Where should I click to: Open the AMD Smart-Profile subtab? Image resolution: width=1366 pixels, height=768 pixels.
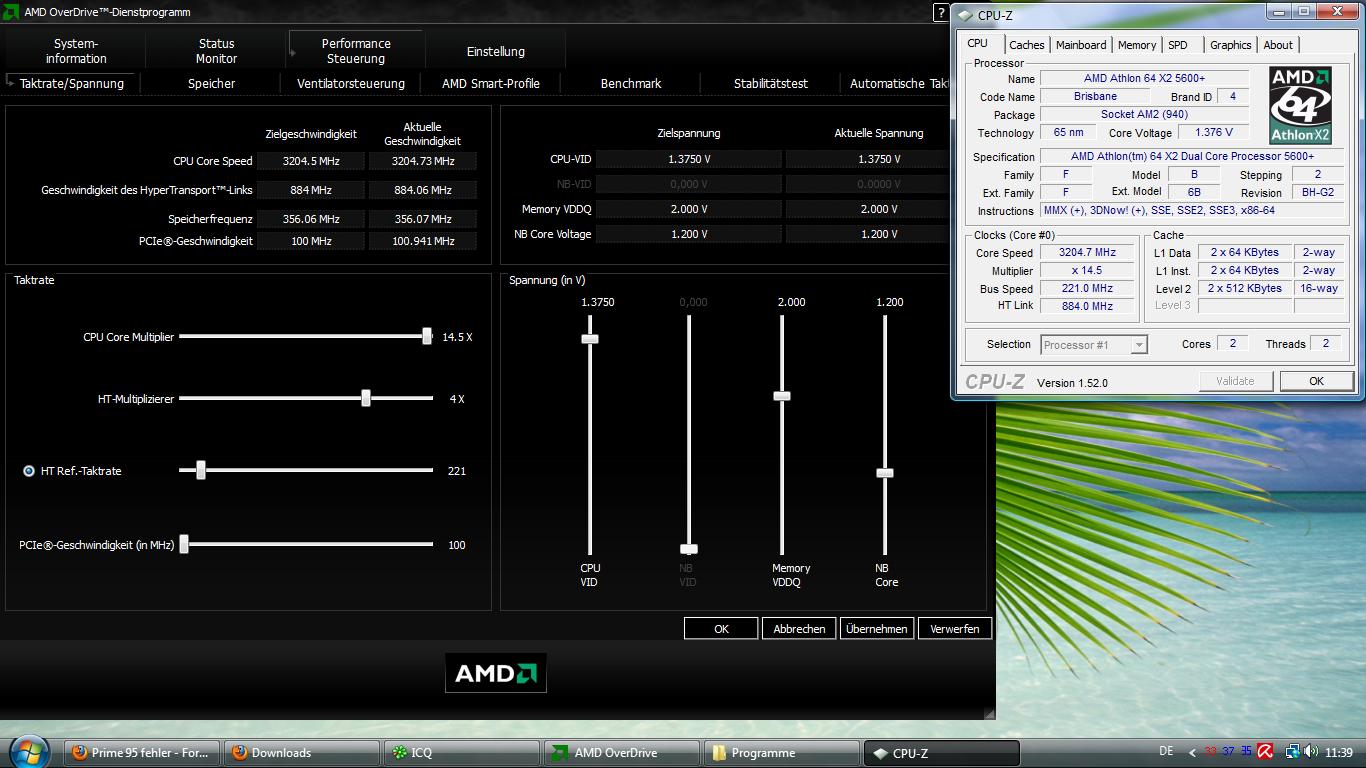[x=491, y=84]
